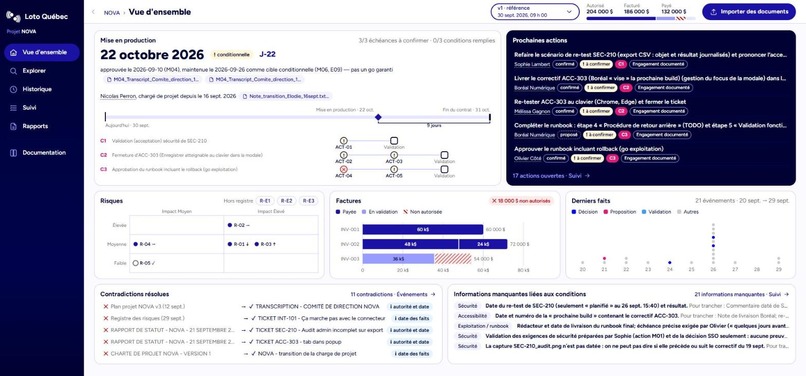Image resolution: width=806 pixels, height=376 pixels.
Task: Click the 18 000 $ non autorisés alert badge
Action: 521,201
